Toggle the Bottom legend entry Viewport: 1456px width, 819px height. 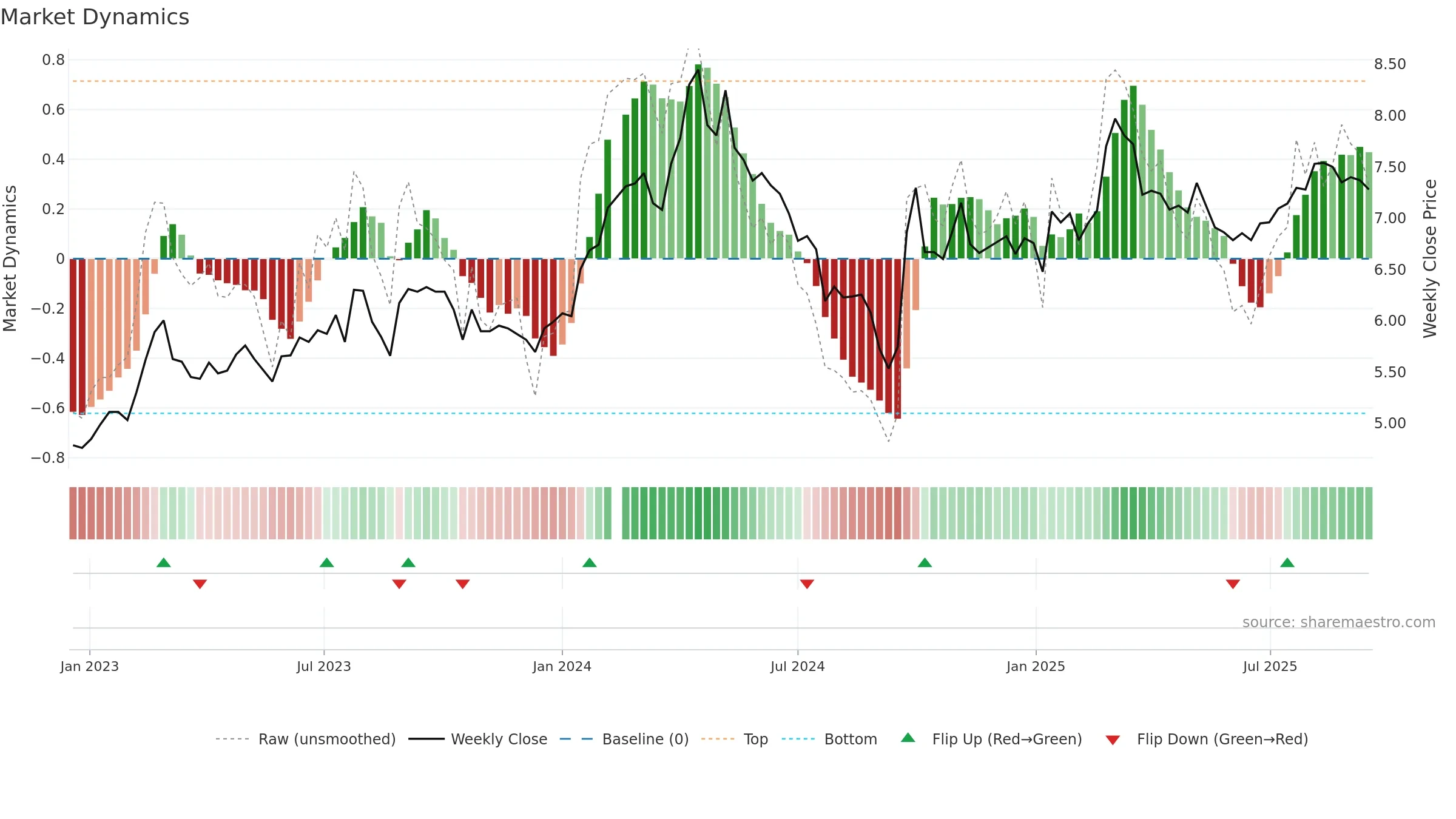829,739
